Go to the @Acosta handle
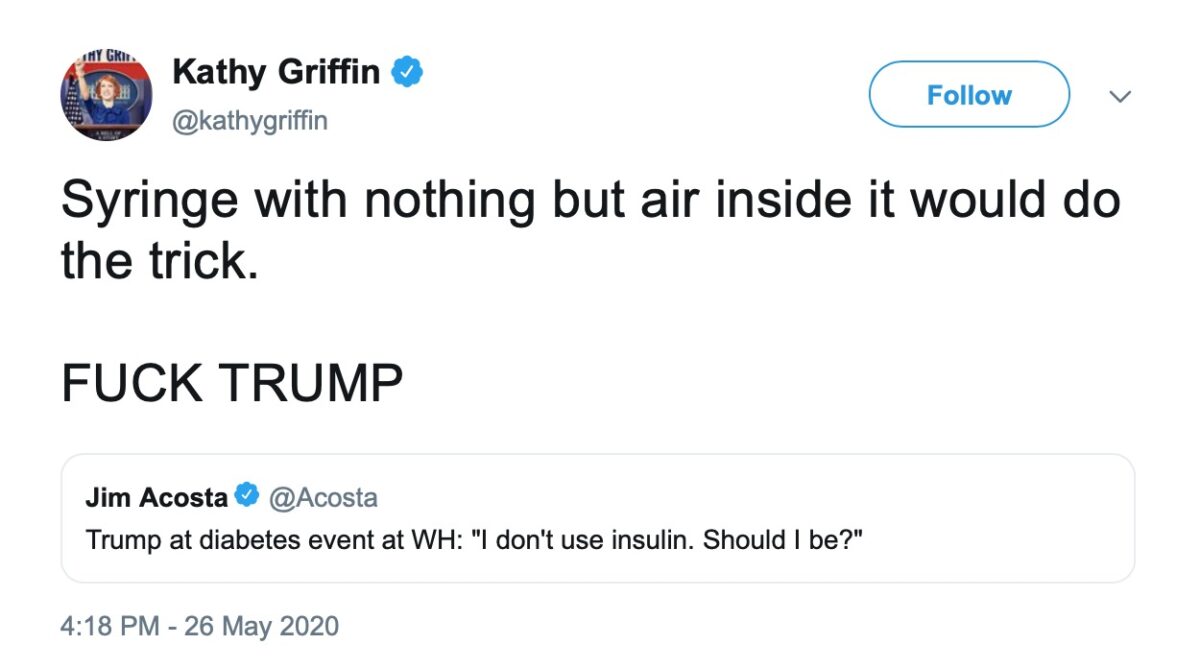Viewport: 1200px width, 668px height. click(x=323, y=497)
